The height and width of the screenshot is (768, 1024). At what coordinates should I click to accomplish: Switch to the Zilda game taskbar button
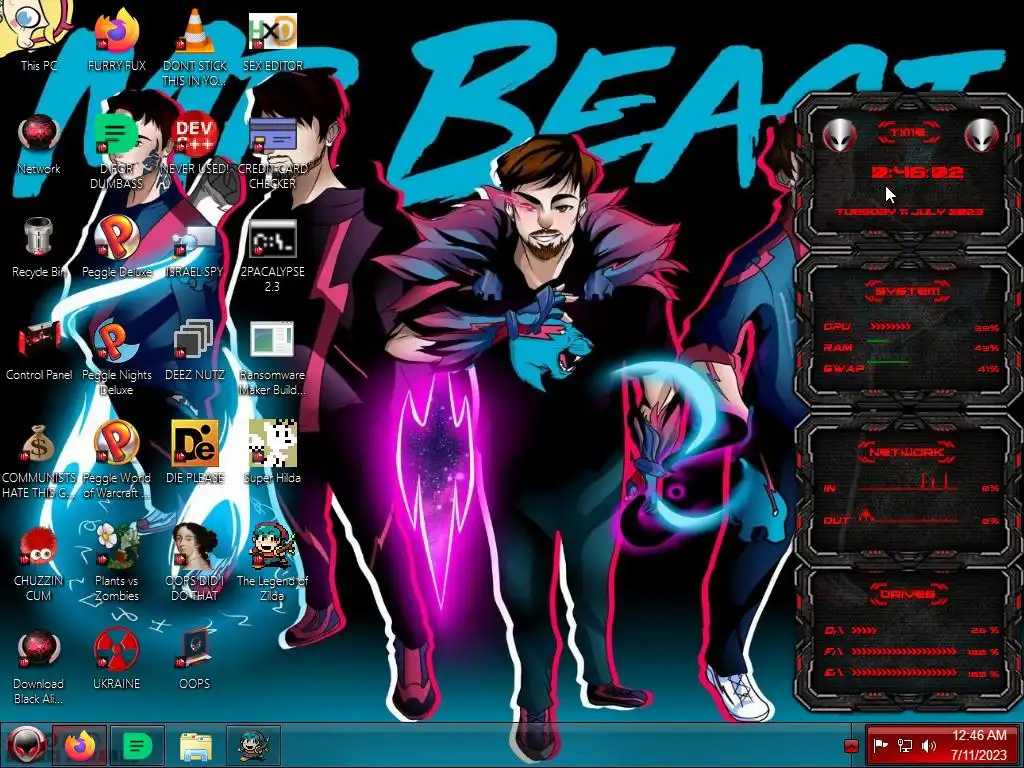(x=253, y=745)
